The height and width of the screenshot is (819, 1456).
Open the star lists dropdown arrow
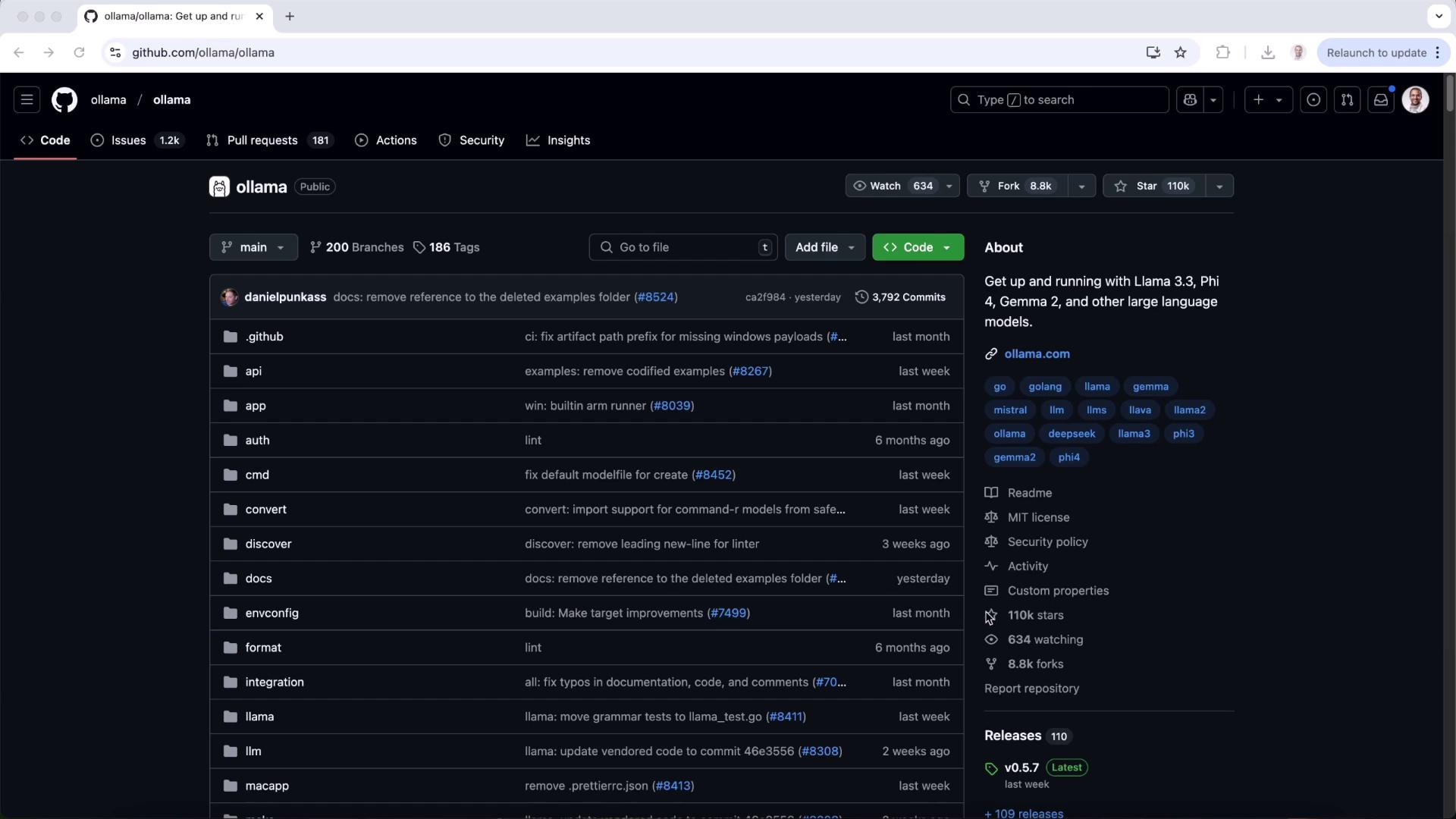click(x=1219, y=186)
